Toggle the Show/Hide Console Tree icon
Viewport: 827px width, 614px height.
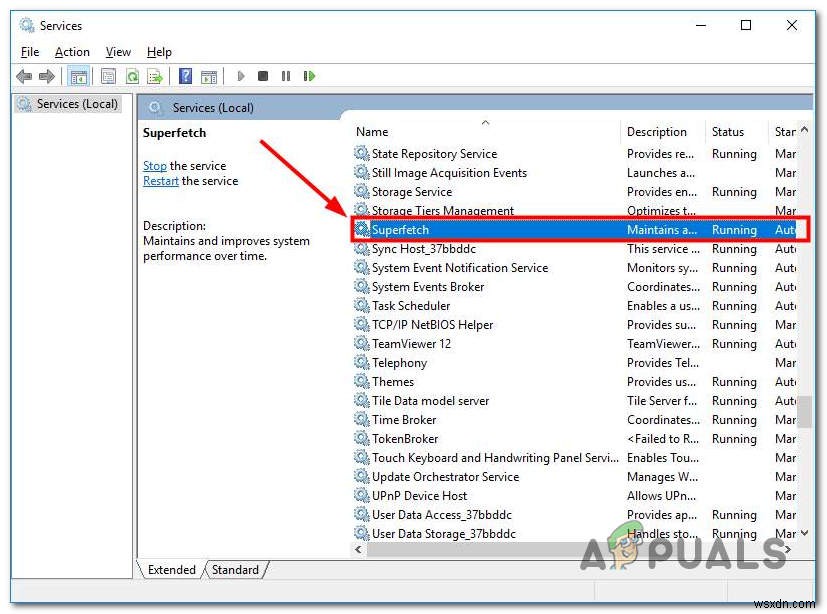tap(79, 76)
